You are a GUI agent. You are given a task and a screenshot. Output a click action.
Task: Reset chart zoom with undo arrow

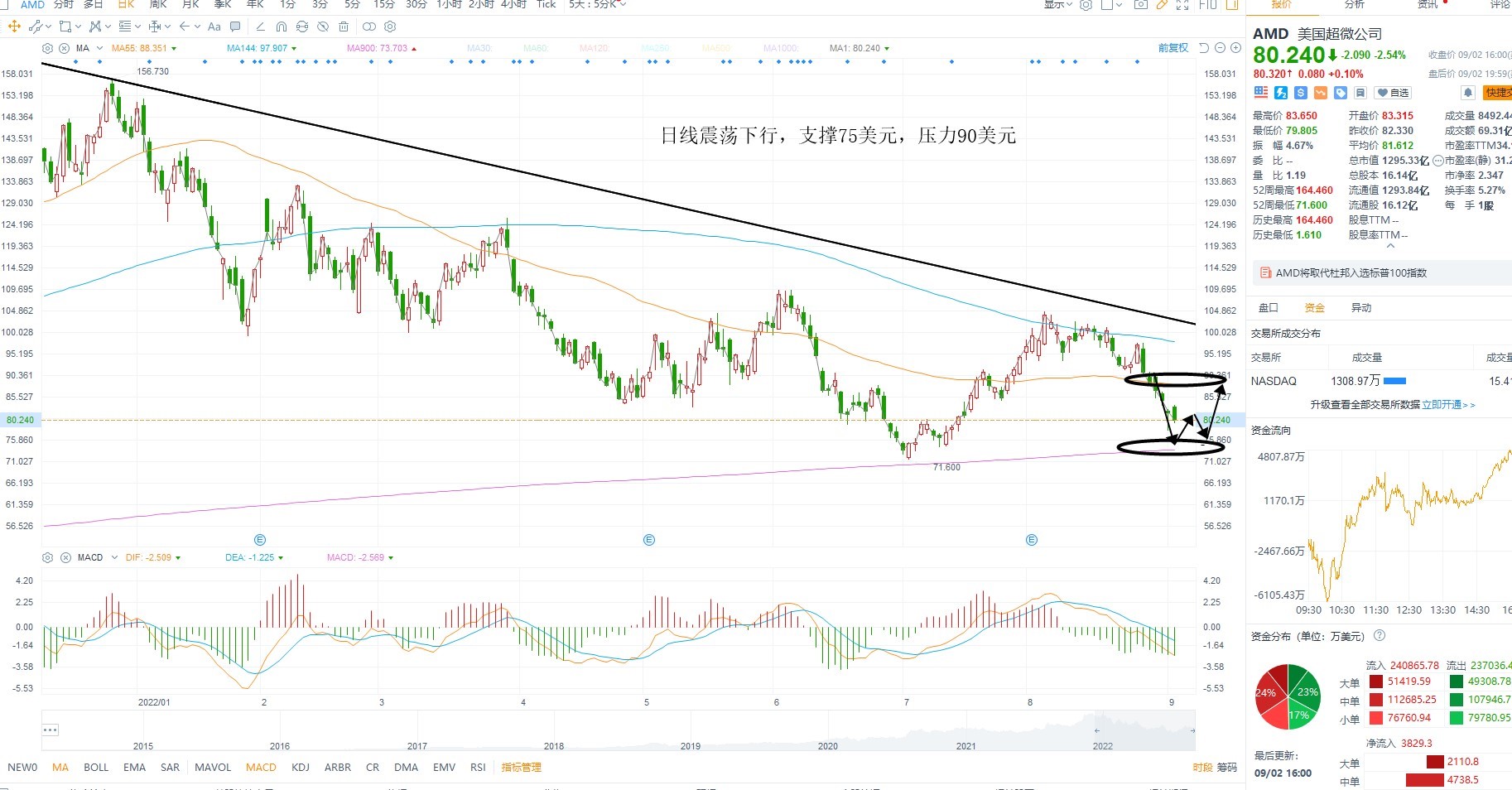click(x=1204, y=48)
